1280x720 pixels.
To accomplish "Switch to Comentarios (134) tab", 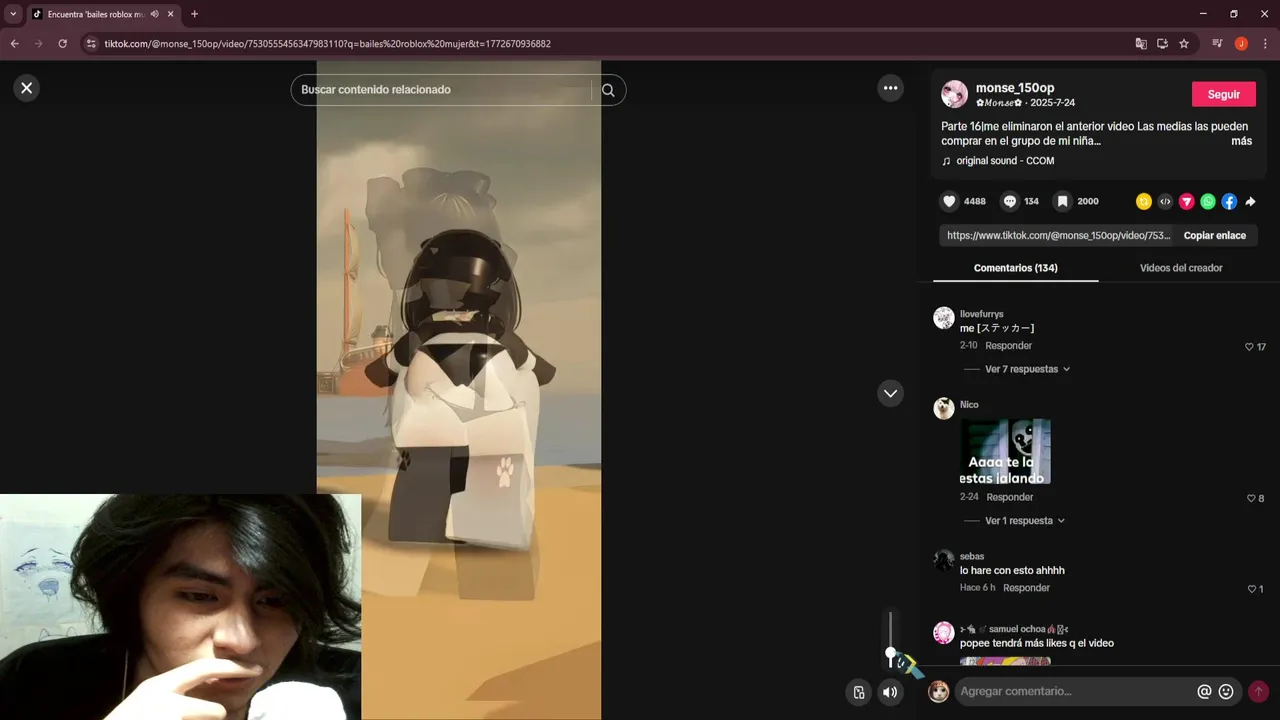I will point(1015,268).
